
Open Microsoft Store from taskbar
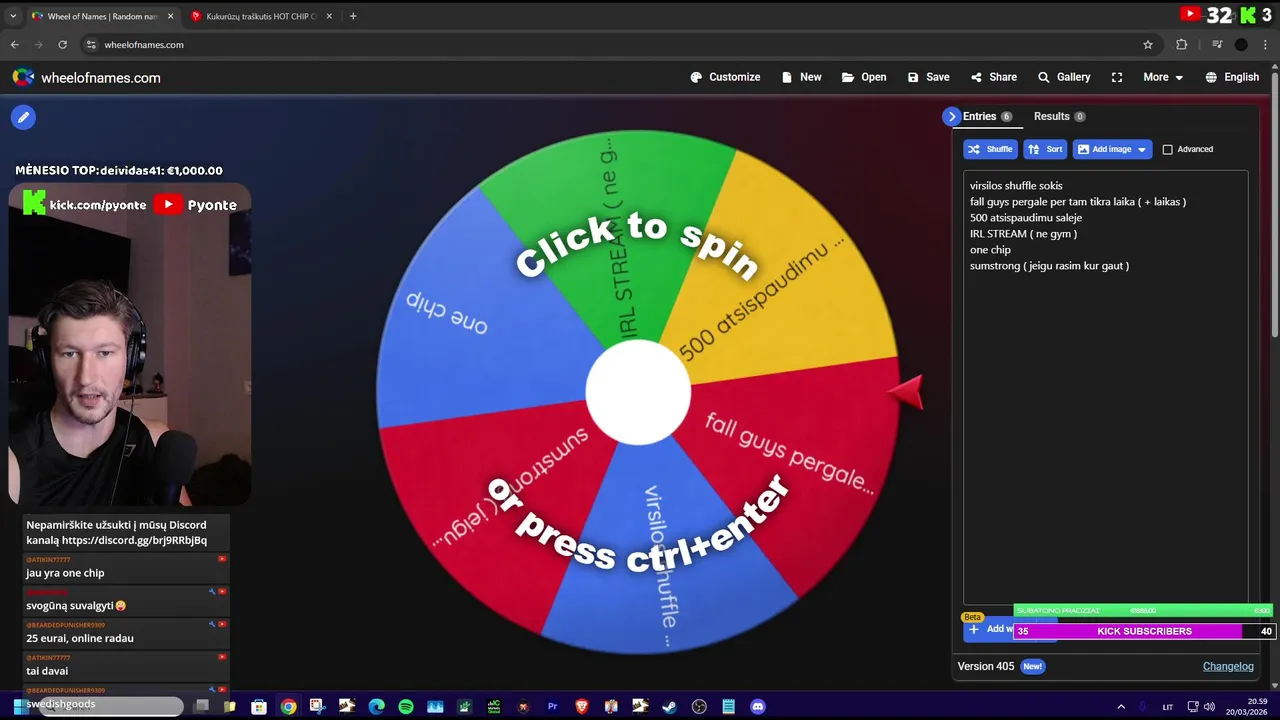point(258,707)
